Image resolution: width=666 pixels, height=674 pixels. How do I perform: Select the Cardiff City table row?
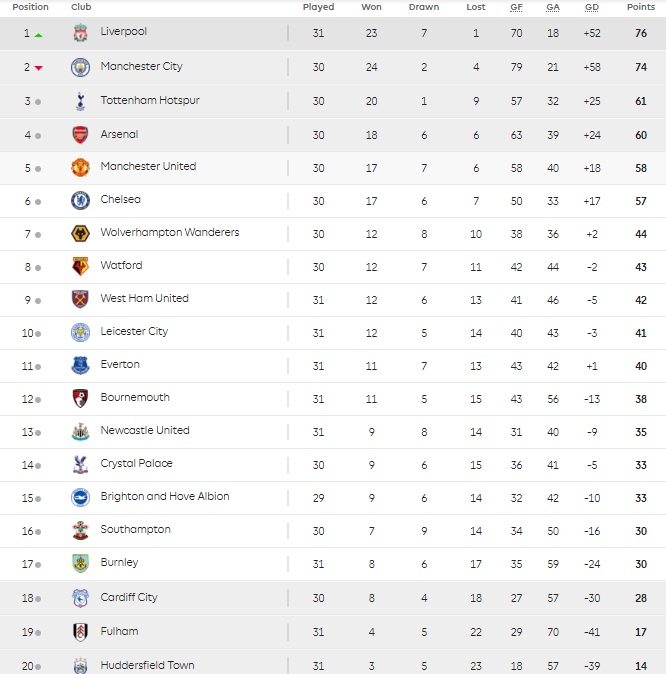coord(333,598)
